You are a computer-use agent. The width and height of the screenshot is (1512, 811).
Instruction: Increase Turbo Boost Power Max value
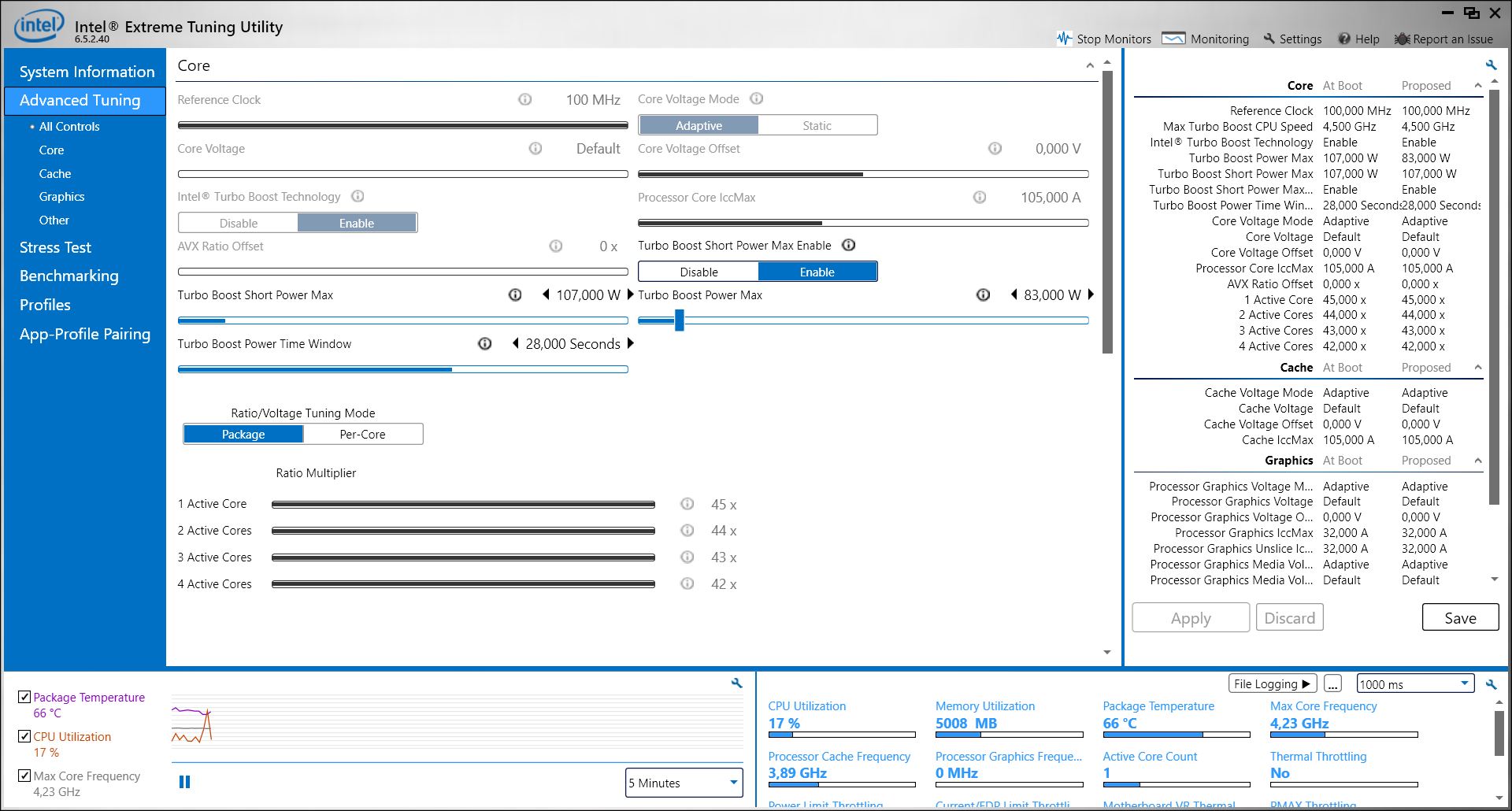(1091, 294)
